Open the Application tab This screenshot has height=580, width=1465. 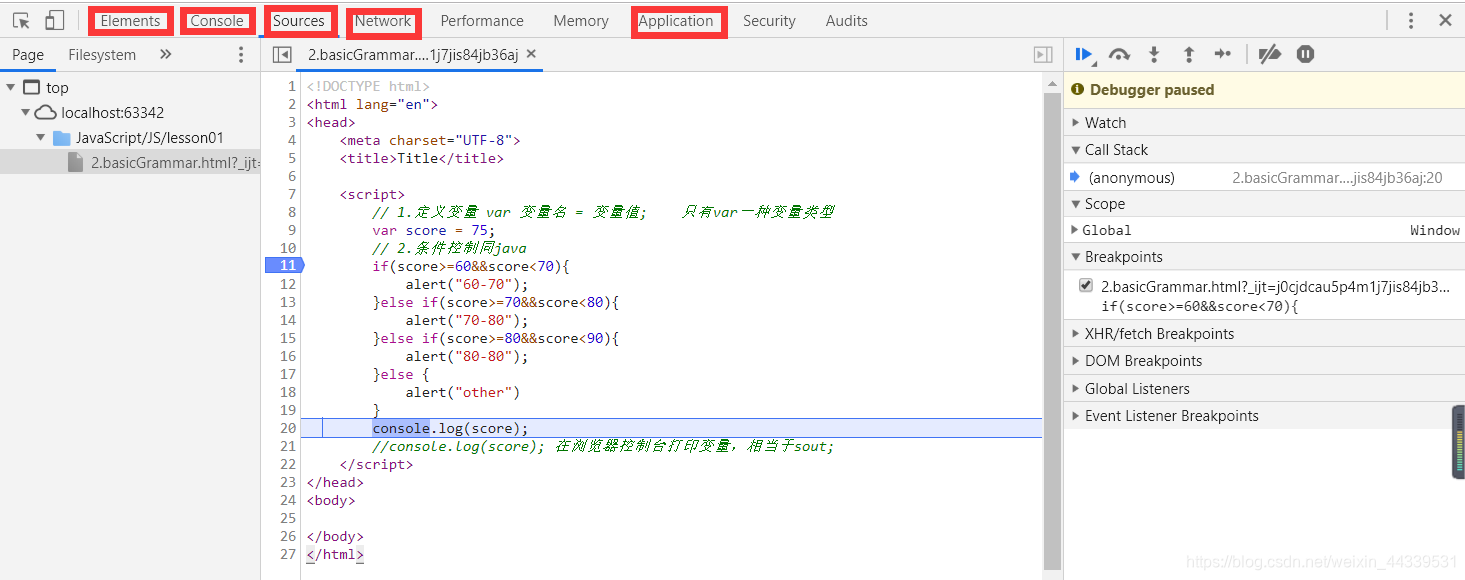pos(676,21)
